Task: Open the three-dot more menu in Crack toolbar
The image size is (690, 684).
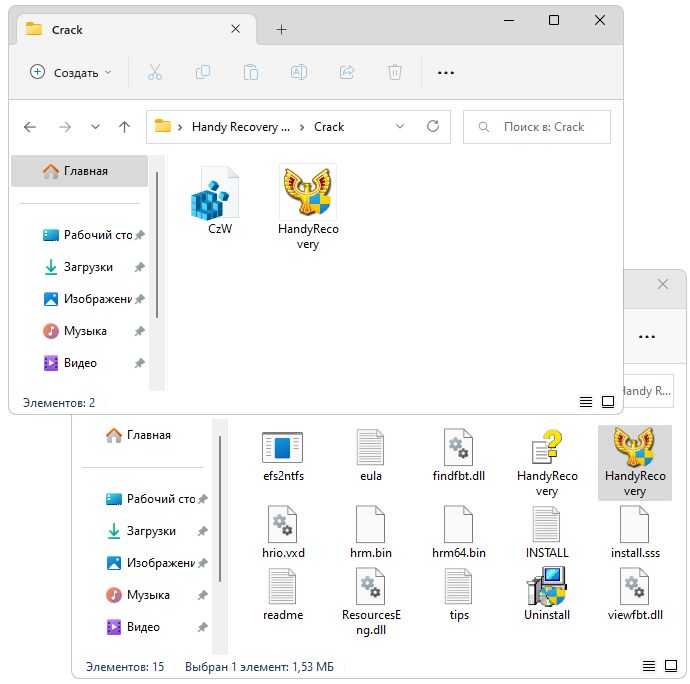Action: point(446,73)
